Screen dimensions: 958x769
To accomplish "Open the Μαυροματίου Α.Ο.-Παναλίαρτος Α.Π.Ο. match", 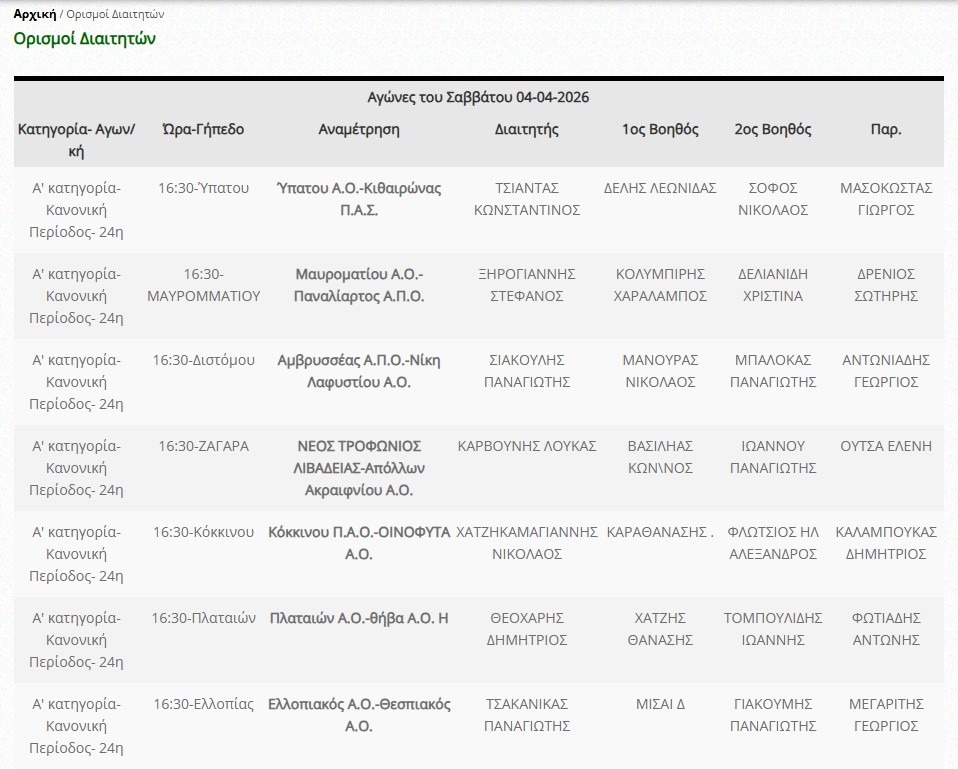I will click(x=359, y=285).
